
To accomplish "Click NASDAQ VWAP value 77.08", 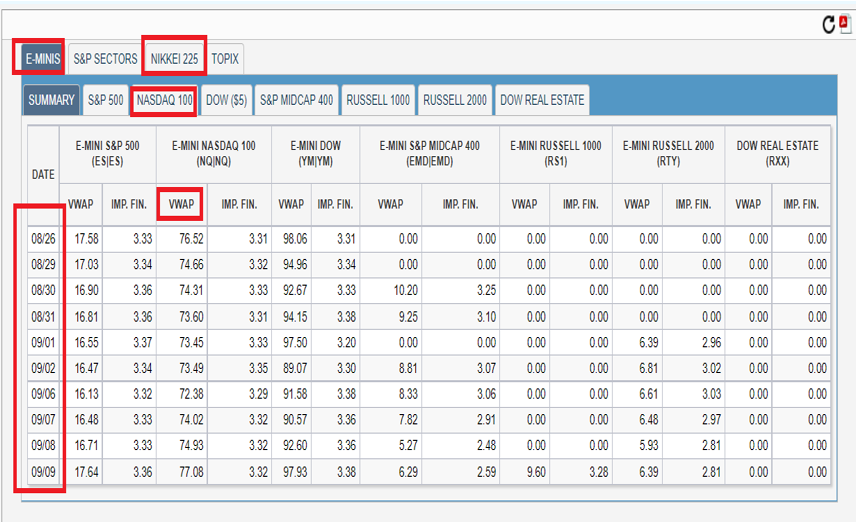I will pos(191,472).
